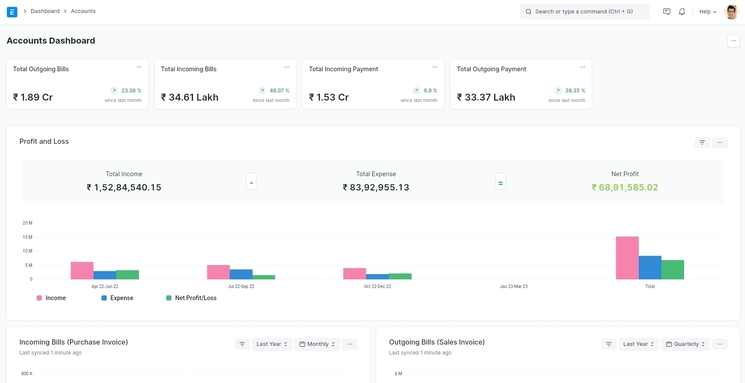Open Profit and Loss chart ellipsis menu

point(720,143)
